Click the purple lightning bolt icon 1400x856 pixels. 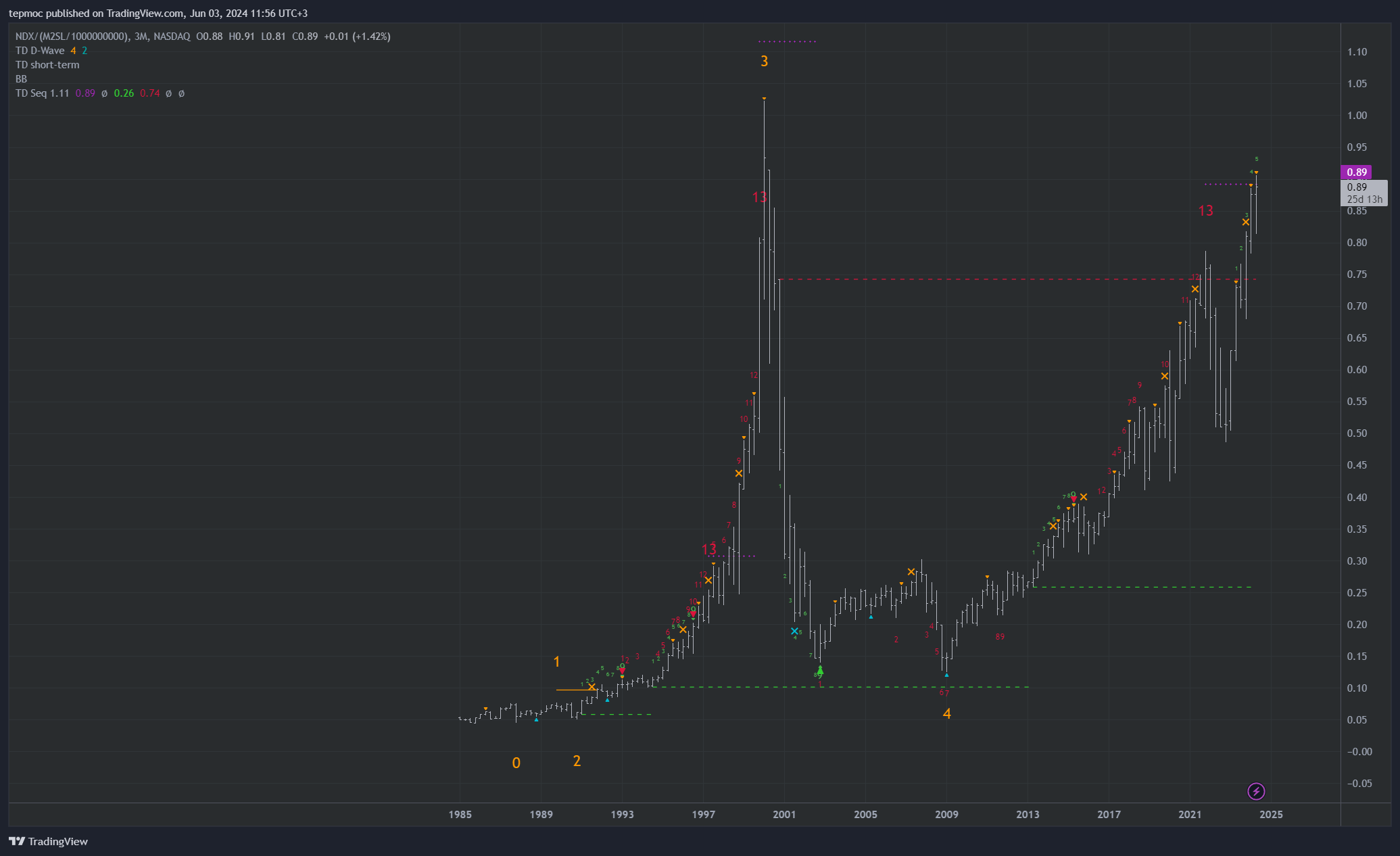click(1256, 791)
